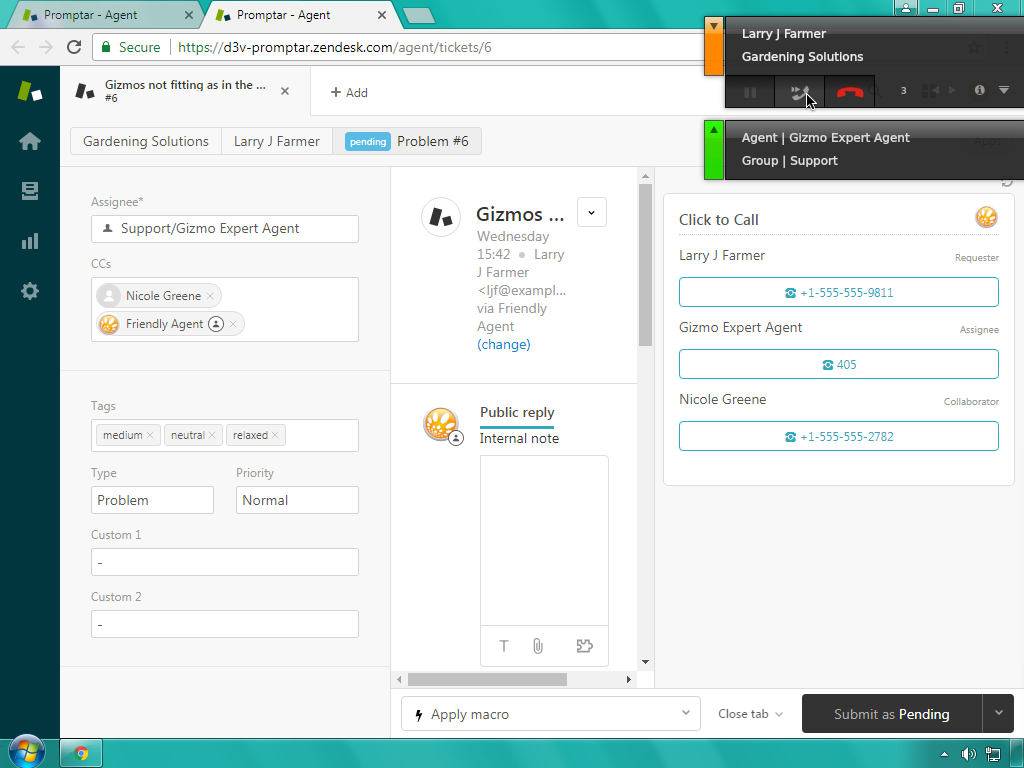Screen dimensions: 1024x768
Task: Click the browser back arrow
Action: (x=18, y=47)
